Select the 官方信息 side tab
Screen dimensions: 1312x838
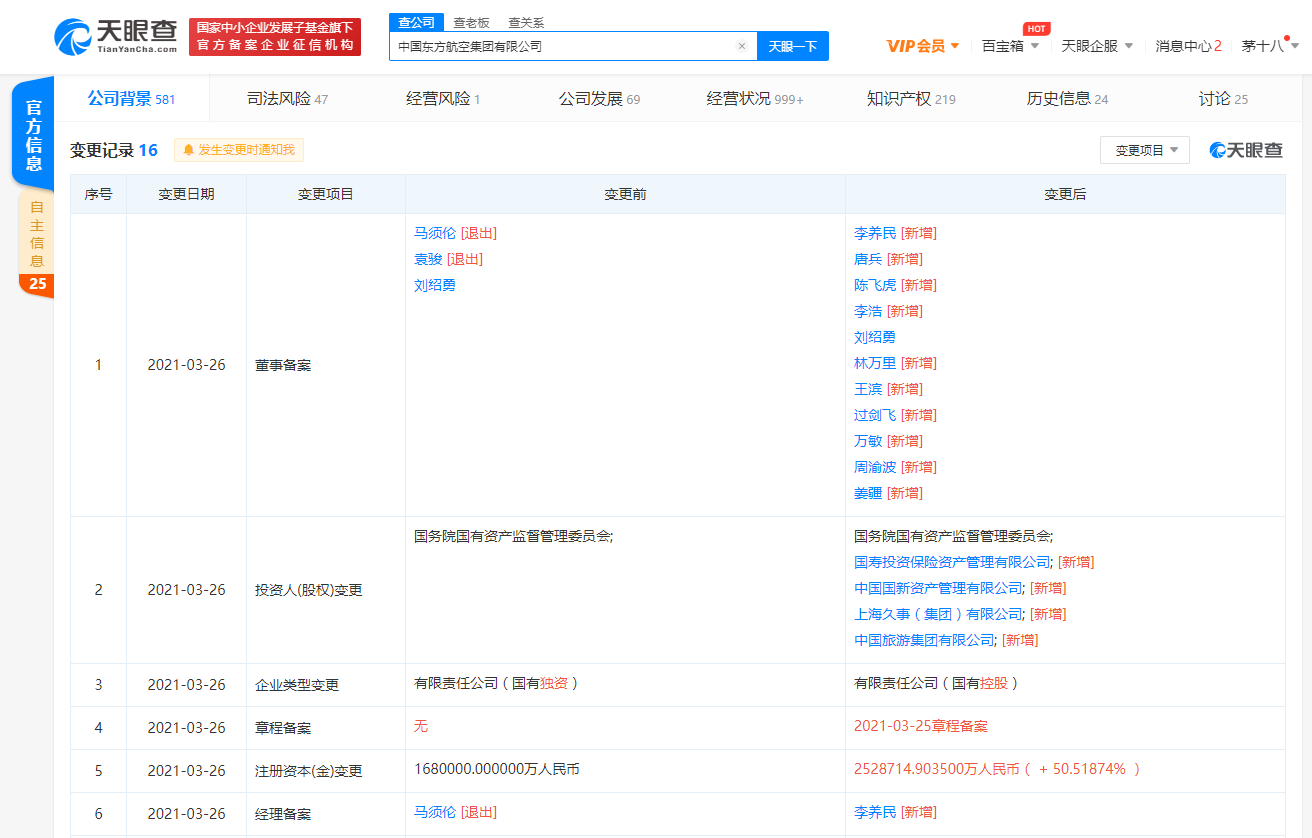34,135
